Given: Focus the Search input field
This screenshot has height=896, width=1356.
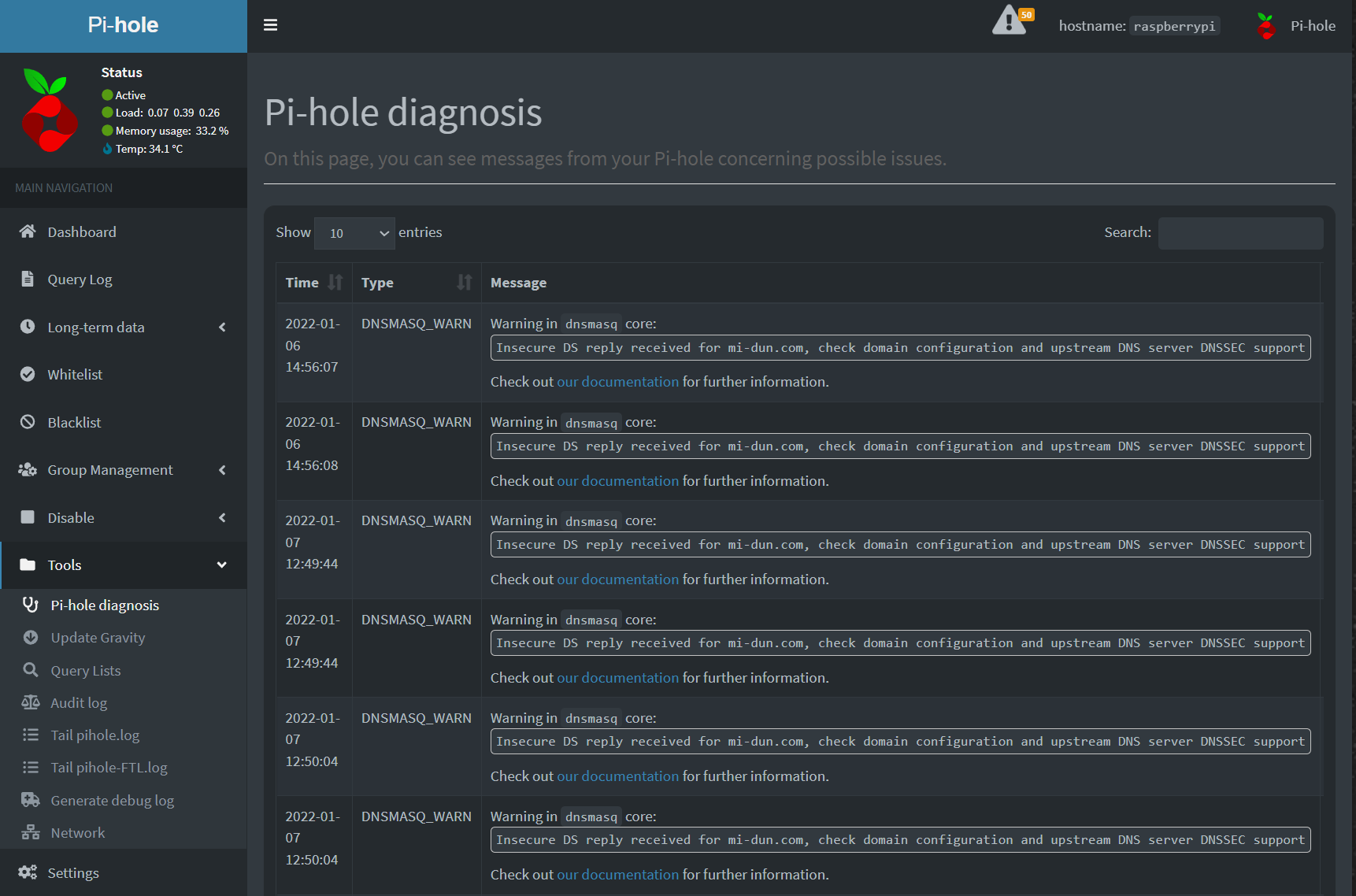Looking at the screenshot, I should (1240, 233).
